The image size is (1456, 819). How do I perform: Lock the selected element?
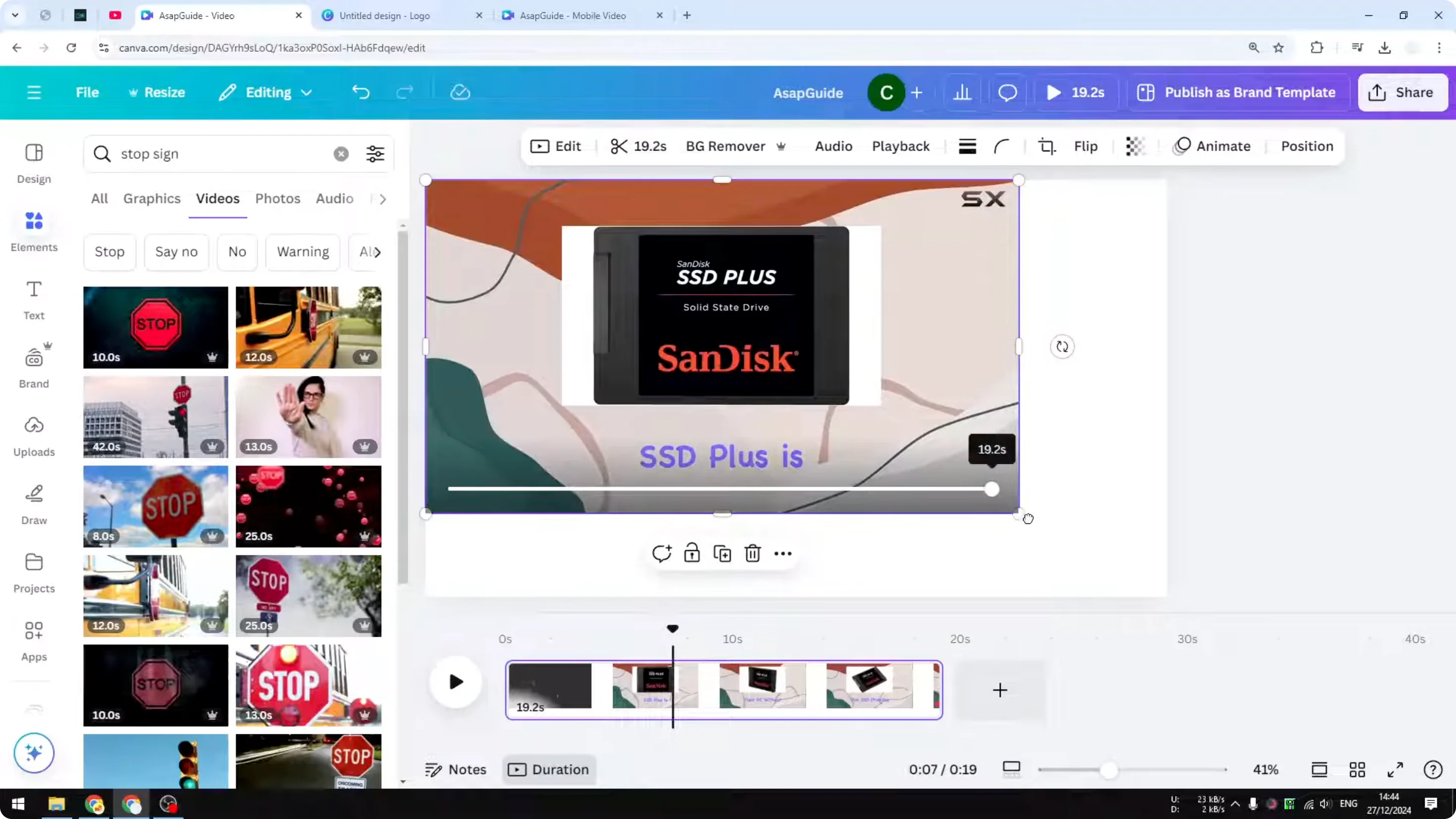[692, 553]
